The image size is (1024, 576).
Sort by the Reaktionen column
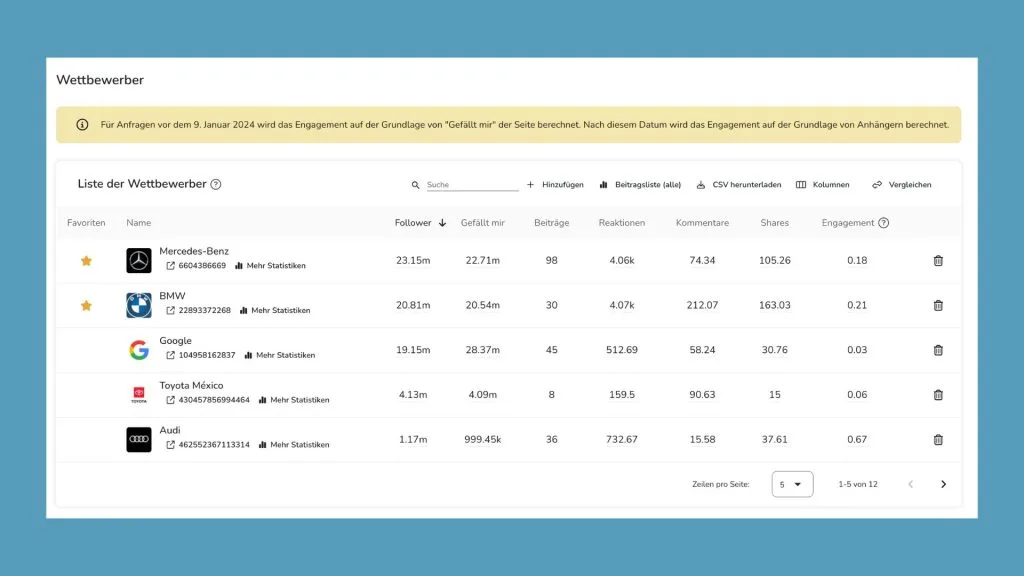click(622, 223)
